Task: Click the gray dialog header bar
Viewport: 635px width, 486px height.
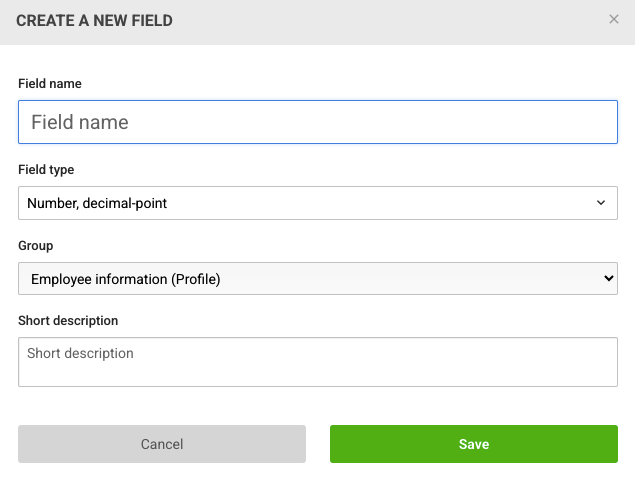Action: click(x=318, y=22)
